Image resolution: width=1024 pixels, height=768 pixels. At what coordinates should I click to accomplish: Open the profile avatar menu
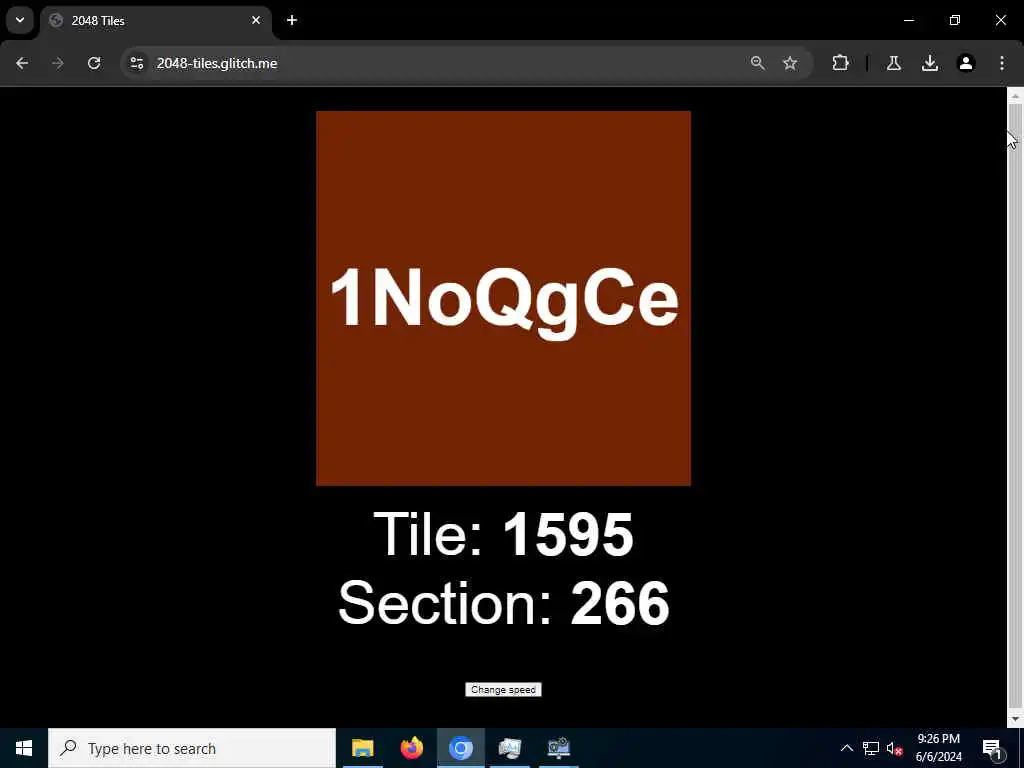coord(966,63)
